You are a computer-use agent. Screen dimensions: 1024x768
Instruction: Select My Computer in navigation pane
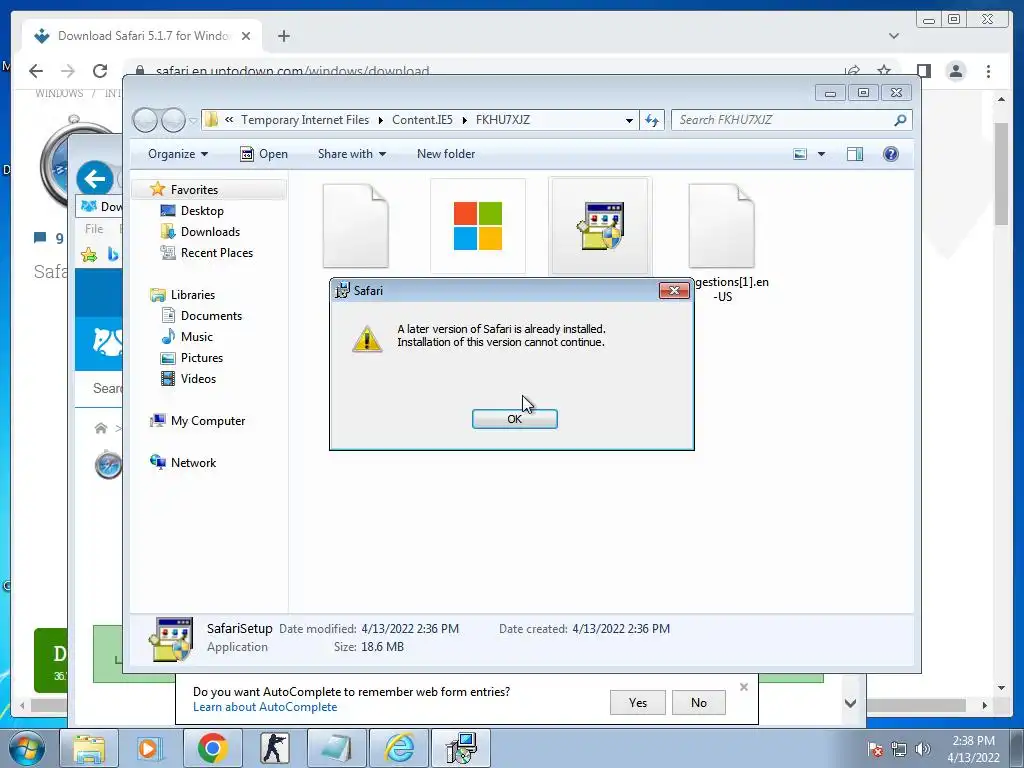click(208, 421)
